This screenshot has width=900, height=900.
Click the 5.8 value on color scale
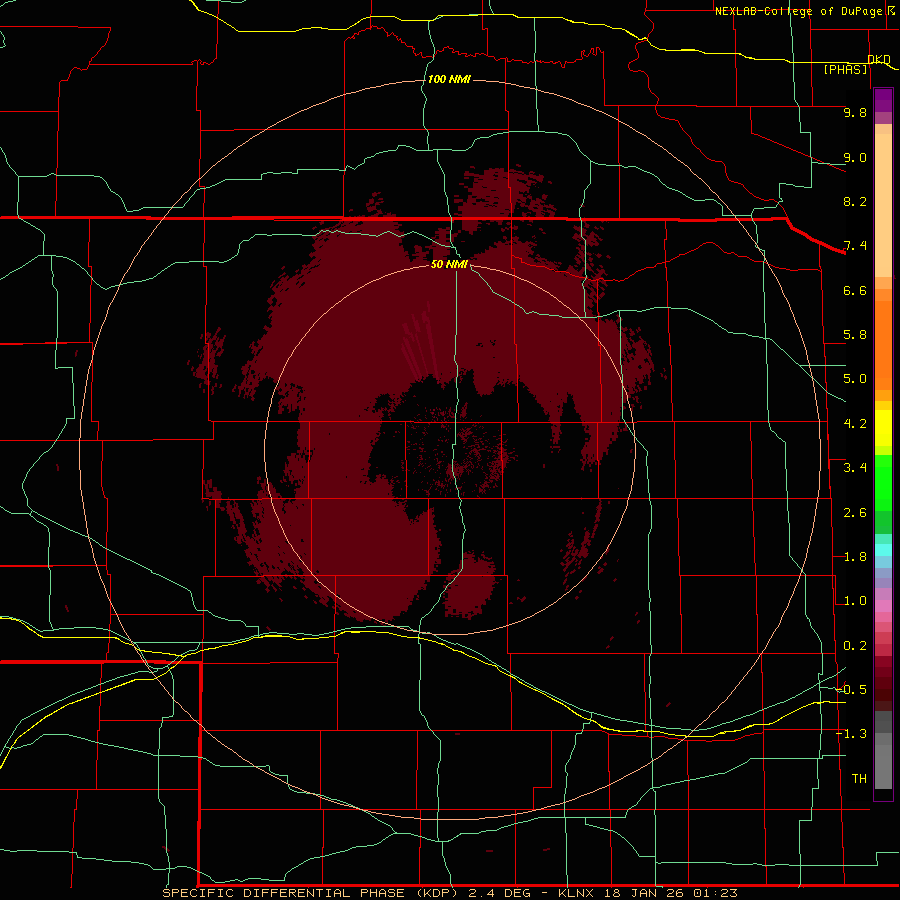(x=855, y=335)
